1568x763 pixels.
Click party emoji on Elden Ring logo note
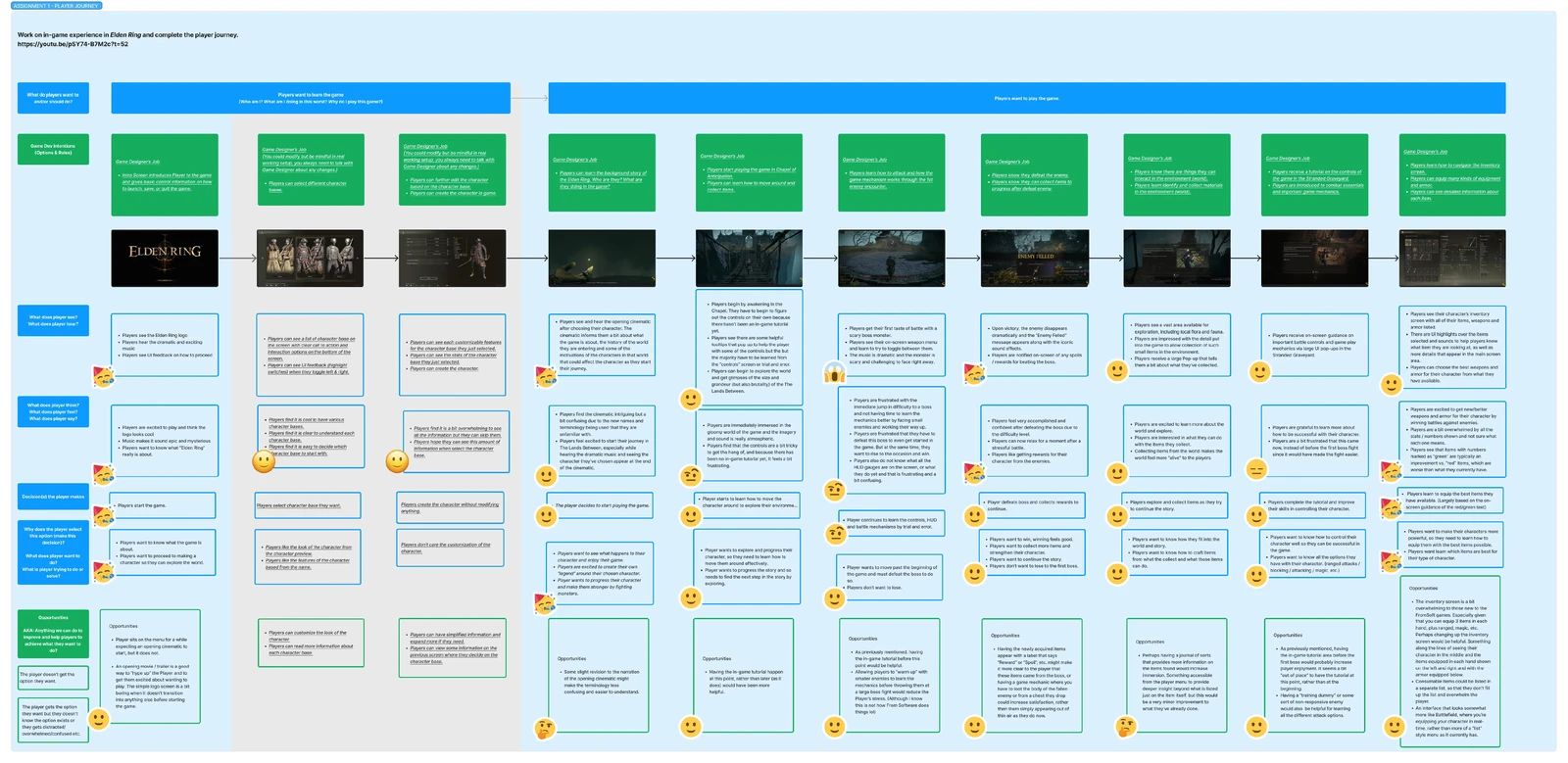tap(102, 376)
